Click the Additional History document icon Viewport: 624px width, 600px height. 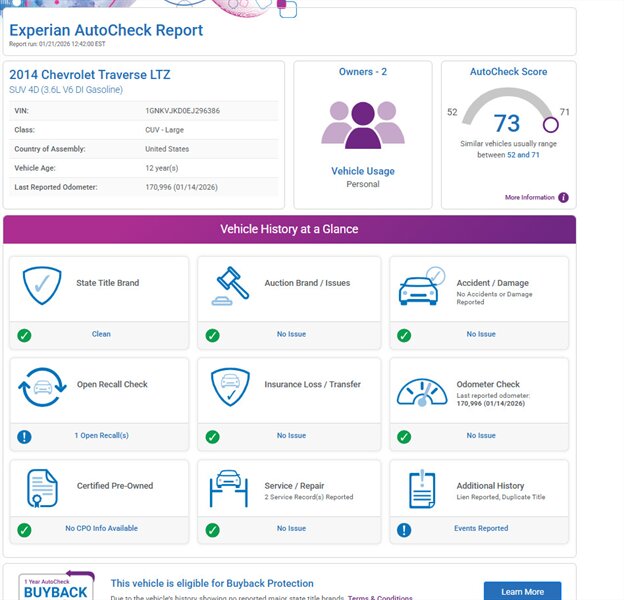[421, 489]
